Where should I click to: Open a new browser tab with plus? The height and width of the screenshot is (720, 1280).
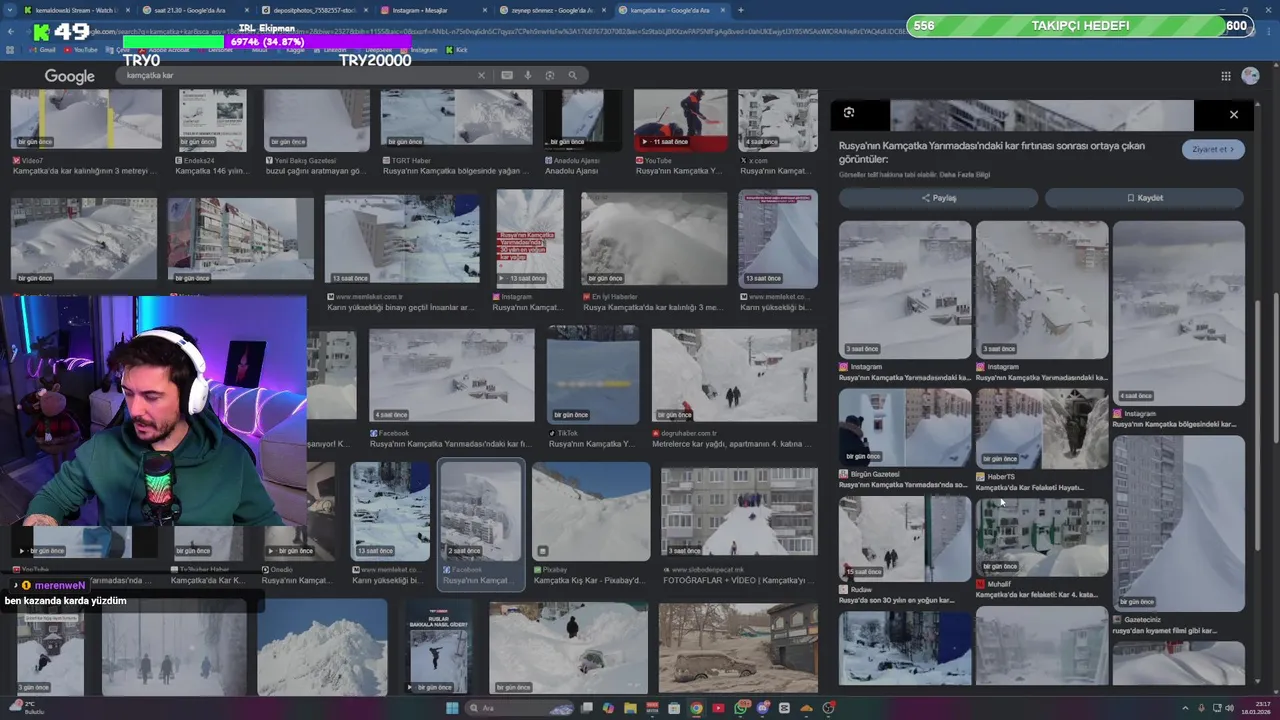point(740,10)
